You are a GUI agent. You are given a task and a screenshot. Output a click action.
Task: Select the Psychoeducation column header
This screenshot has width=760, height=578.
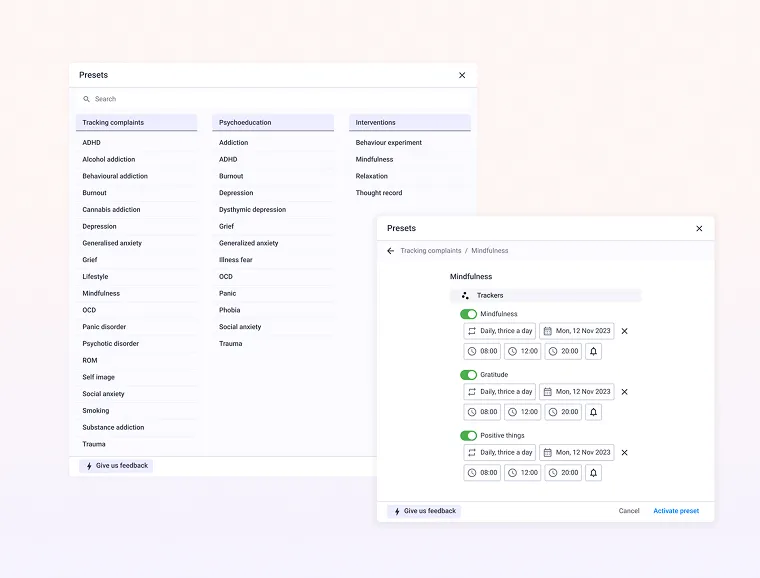click(273, 123)
